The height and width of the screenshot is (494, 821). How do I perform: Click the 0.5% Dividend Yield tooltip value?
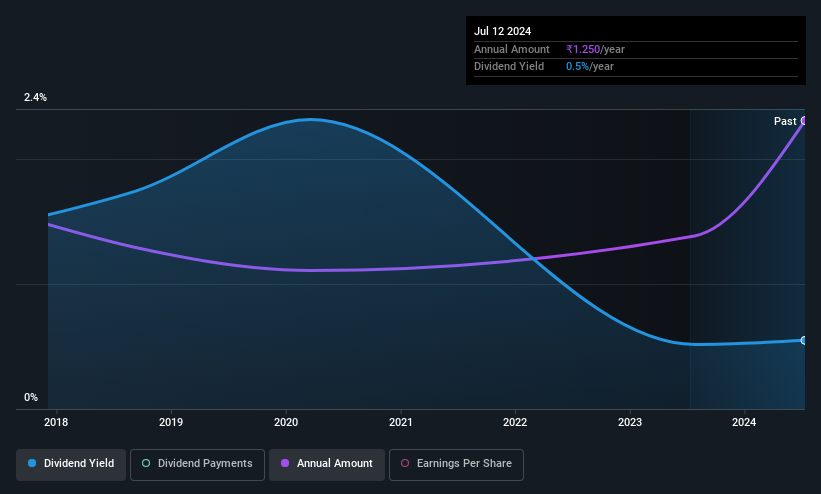coord(578,67)
